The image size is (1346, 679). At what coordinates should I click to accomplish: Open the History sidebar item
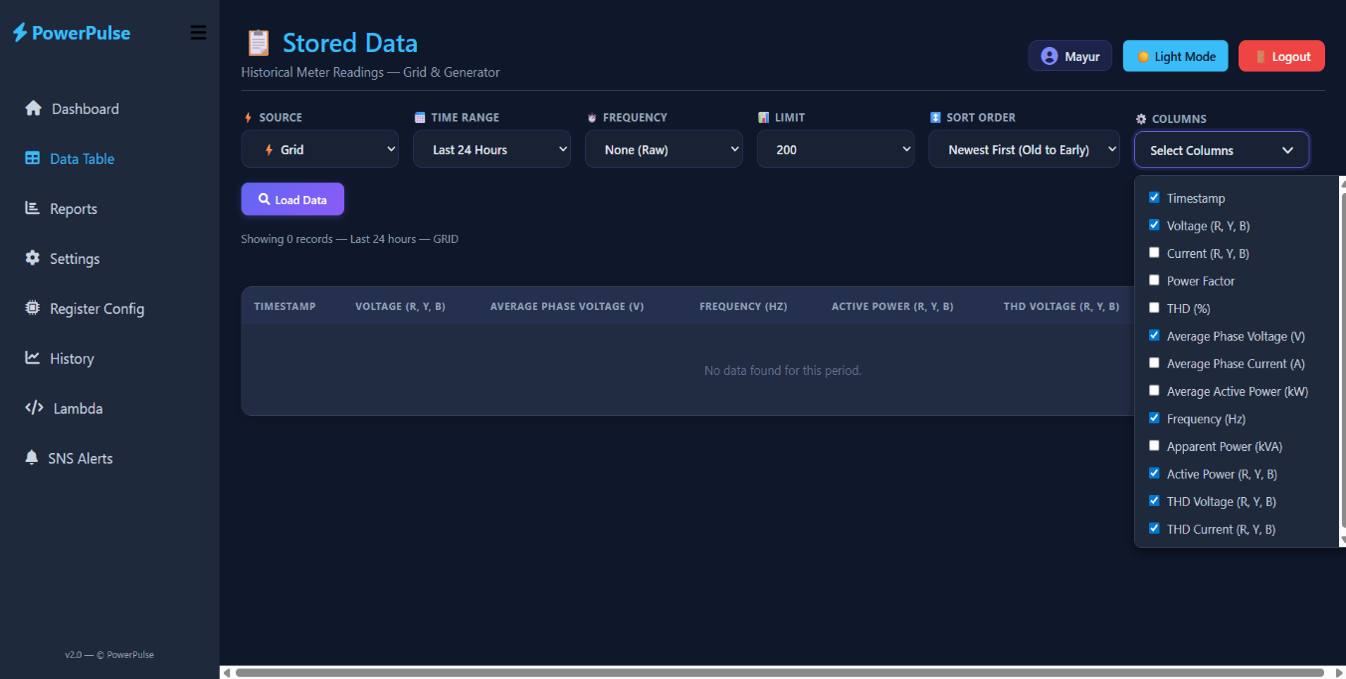click(110, 358)
